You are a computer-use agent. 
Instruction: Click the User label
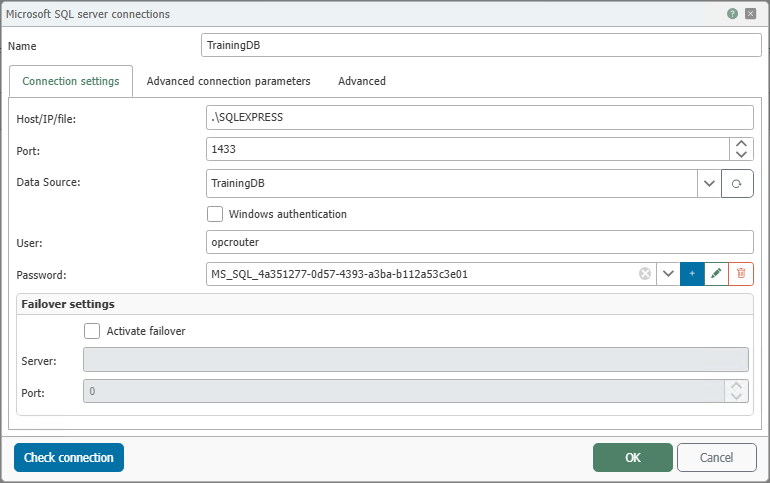pyautogui.click(x=29, y=243)
